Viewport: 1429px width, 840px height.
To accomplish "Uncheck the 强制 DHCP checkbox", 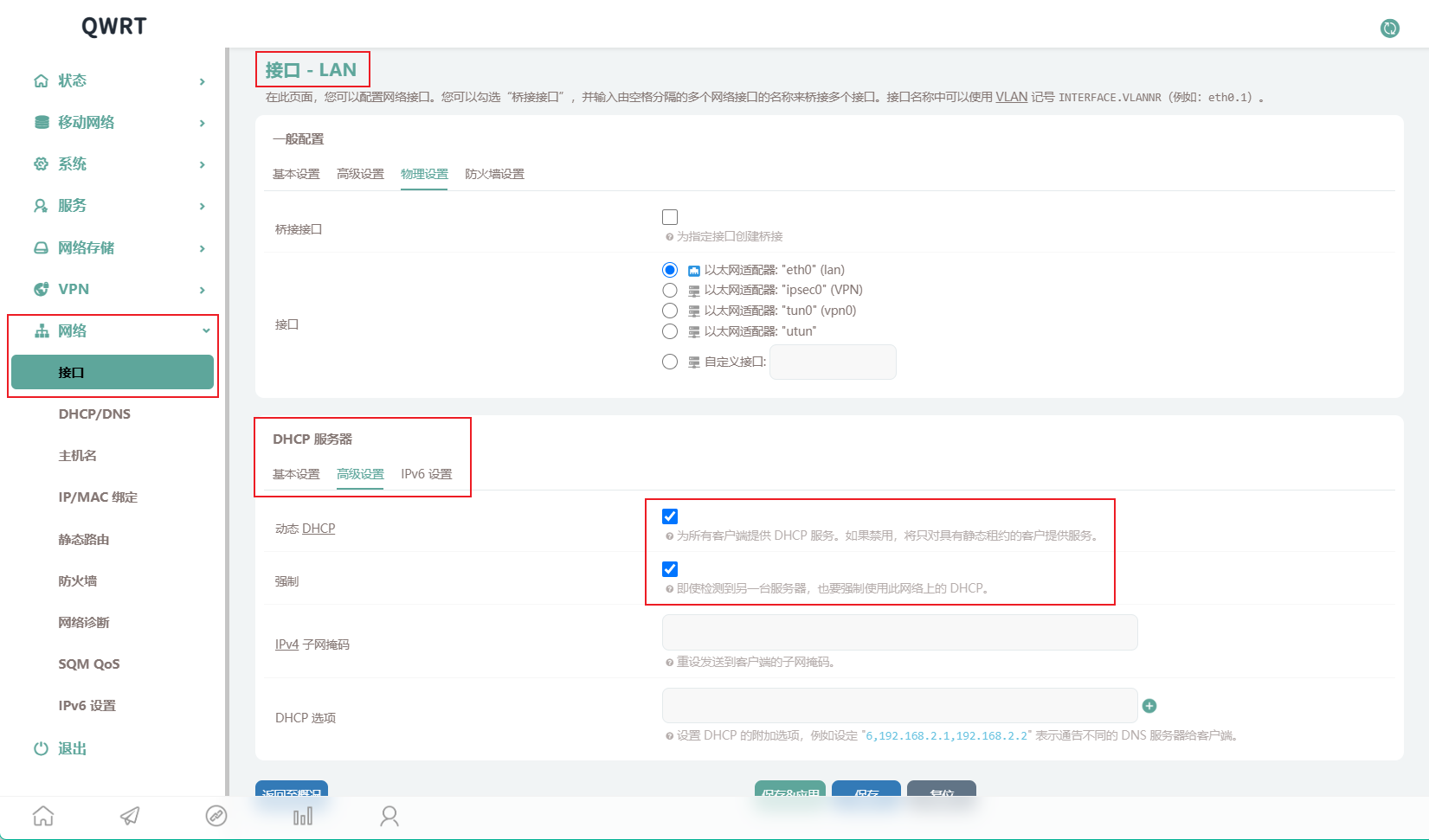I will [x=670, y=569].
